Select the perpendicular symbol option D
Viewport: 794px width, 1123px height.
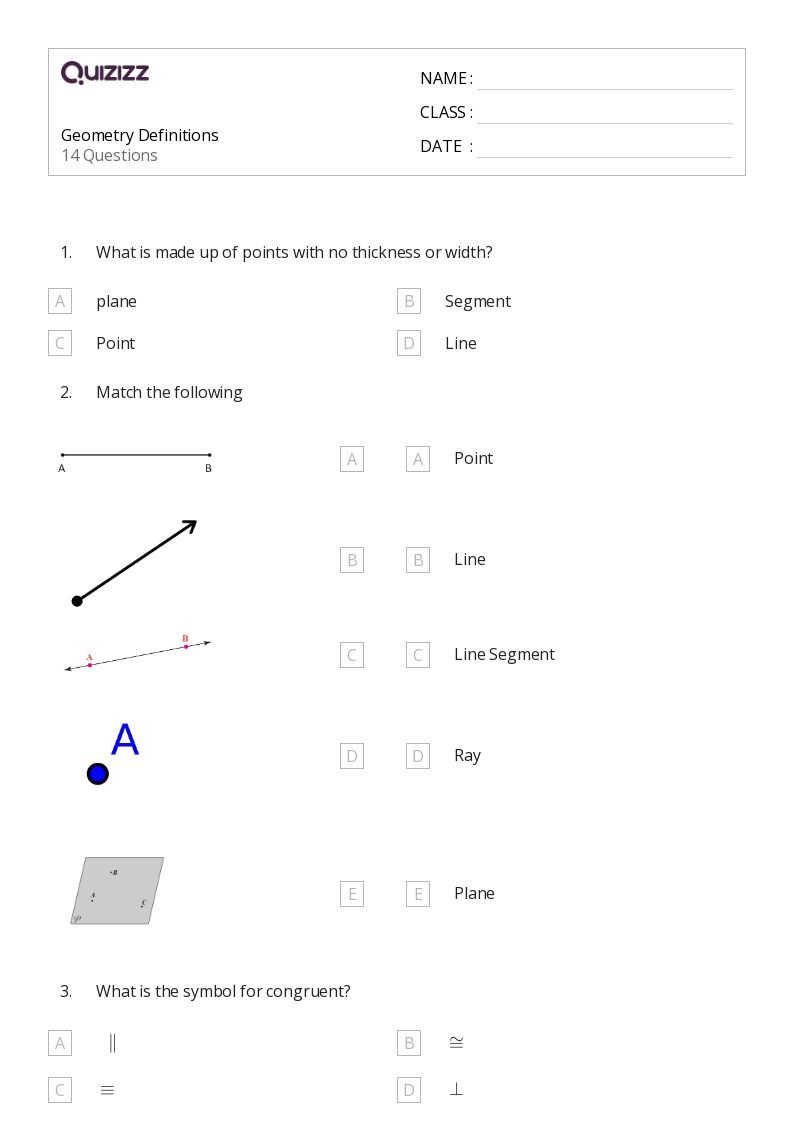pos(409,1090)
